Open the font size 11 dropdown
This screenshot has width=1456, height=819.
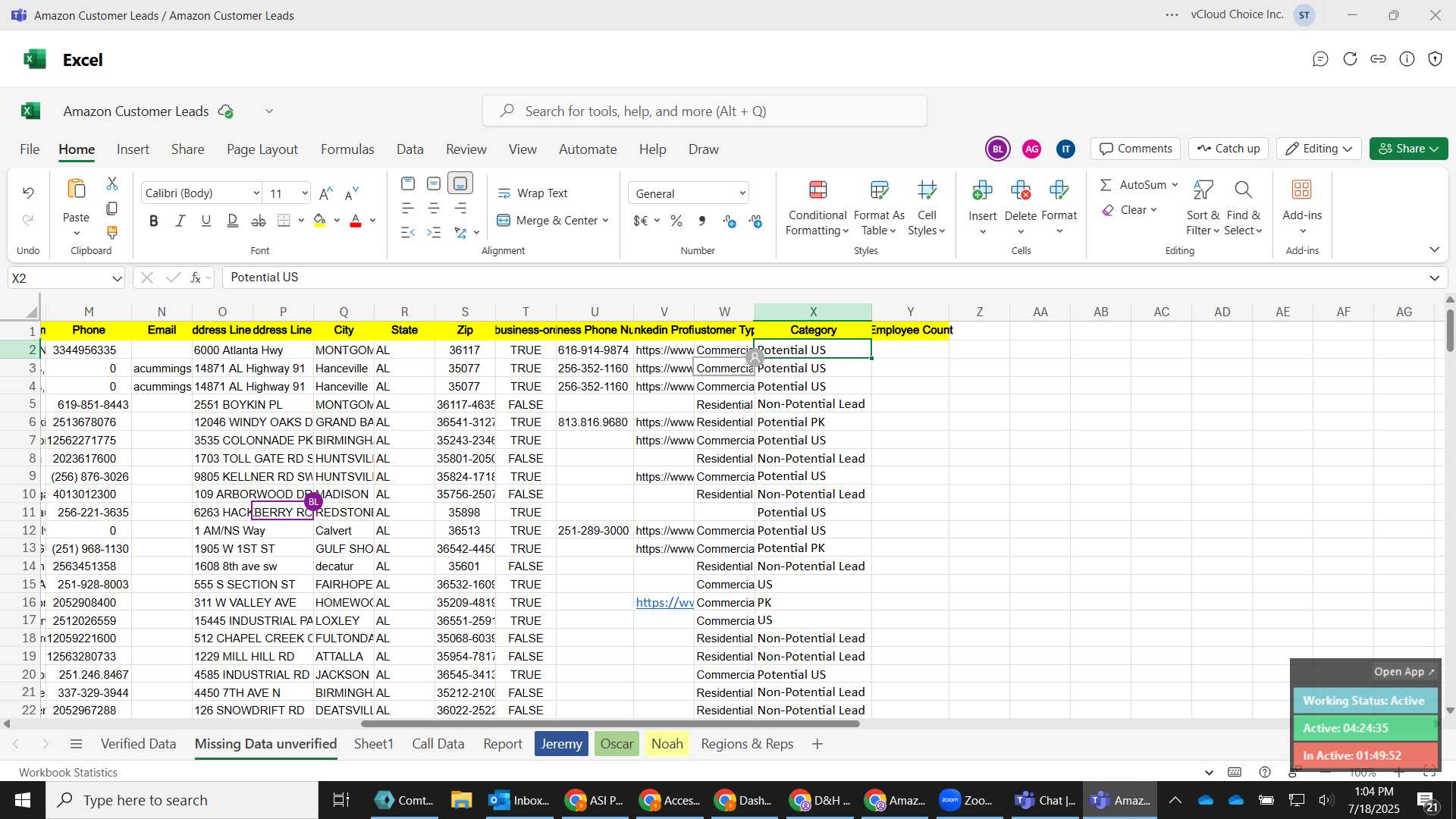click(x=305, y=193)
